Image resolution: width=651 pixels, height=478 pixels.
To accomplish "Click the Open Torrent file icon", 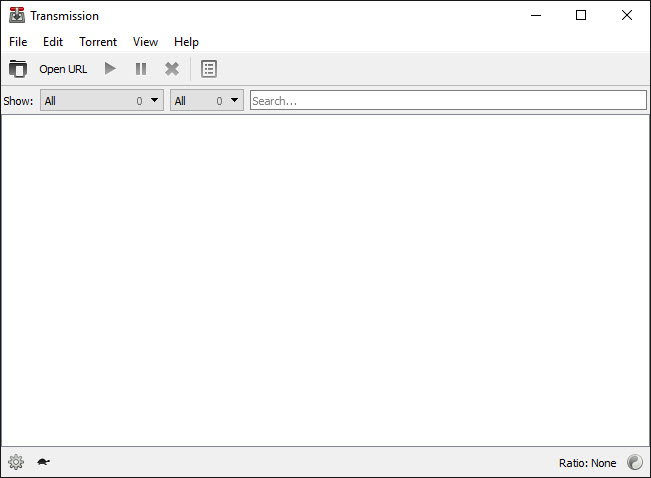I will point(18,69).
